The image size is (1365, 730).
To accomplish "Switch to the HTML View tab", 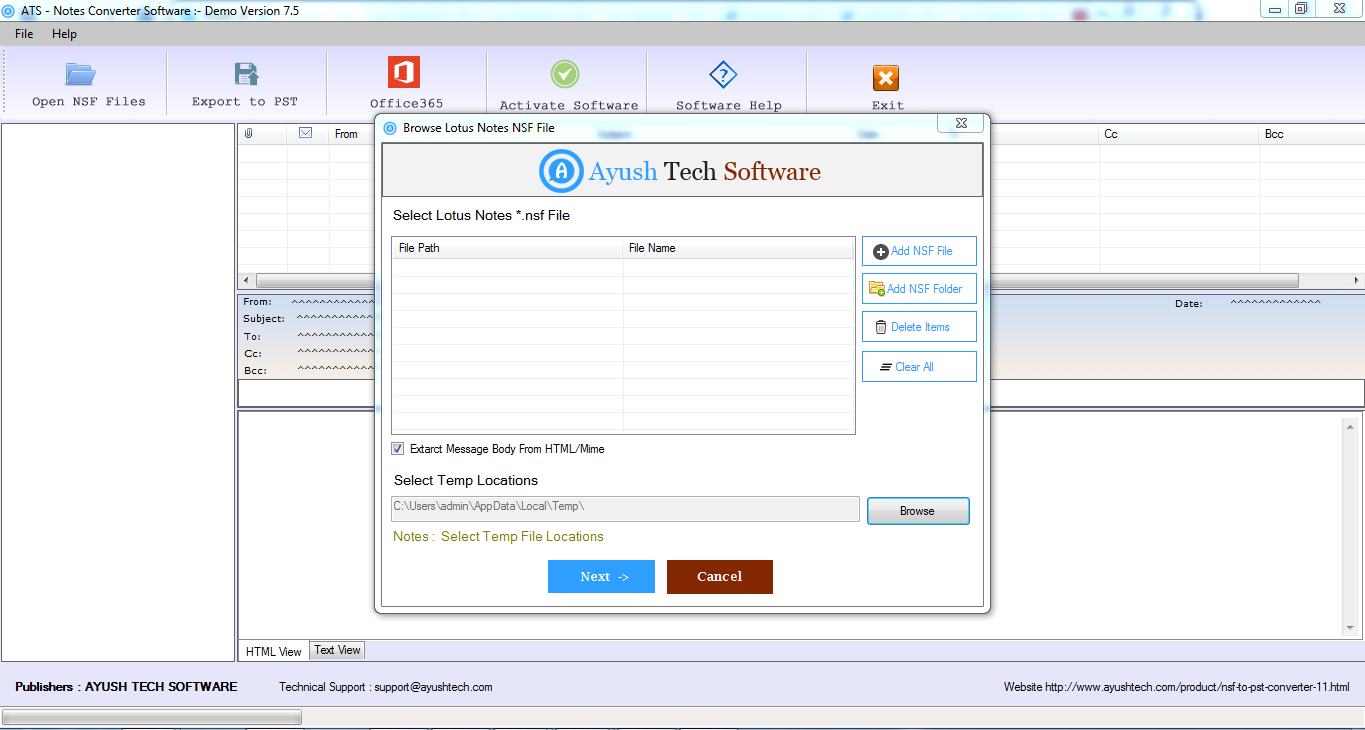I will [x=274, y=651].
